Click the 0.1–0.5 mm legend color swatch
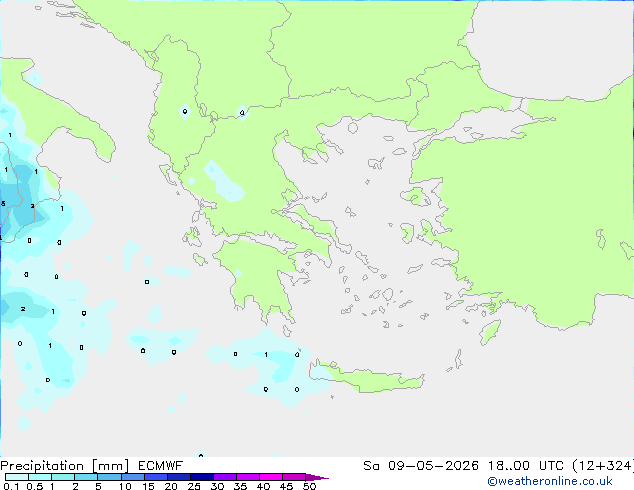 (x=17, y=477)
